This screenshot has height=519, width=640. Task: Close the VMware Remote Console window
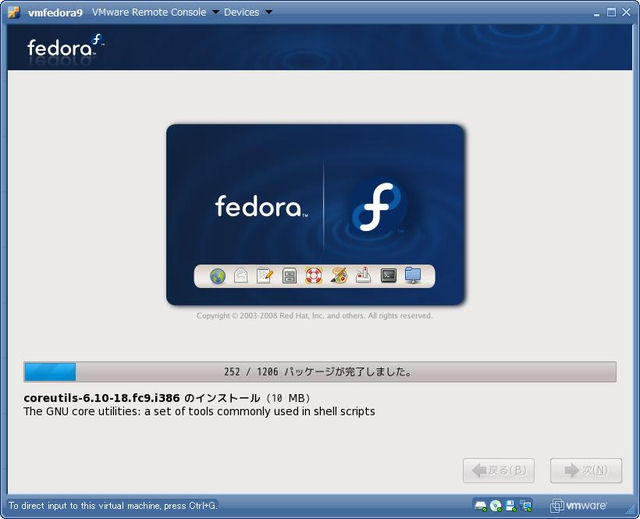[x=626, y=13]
